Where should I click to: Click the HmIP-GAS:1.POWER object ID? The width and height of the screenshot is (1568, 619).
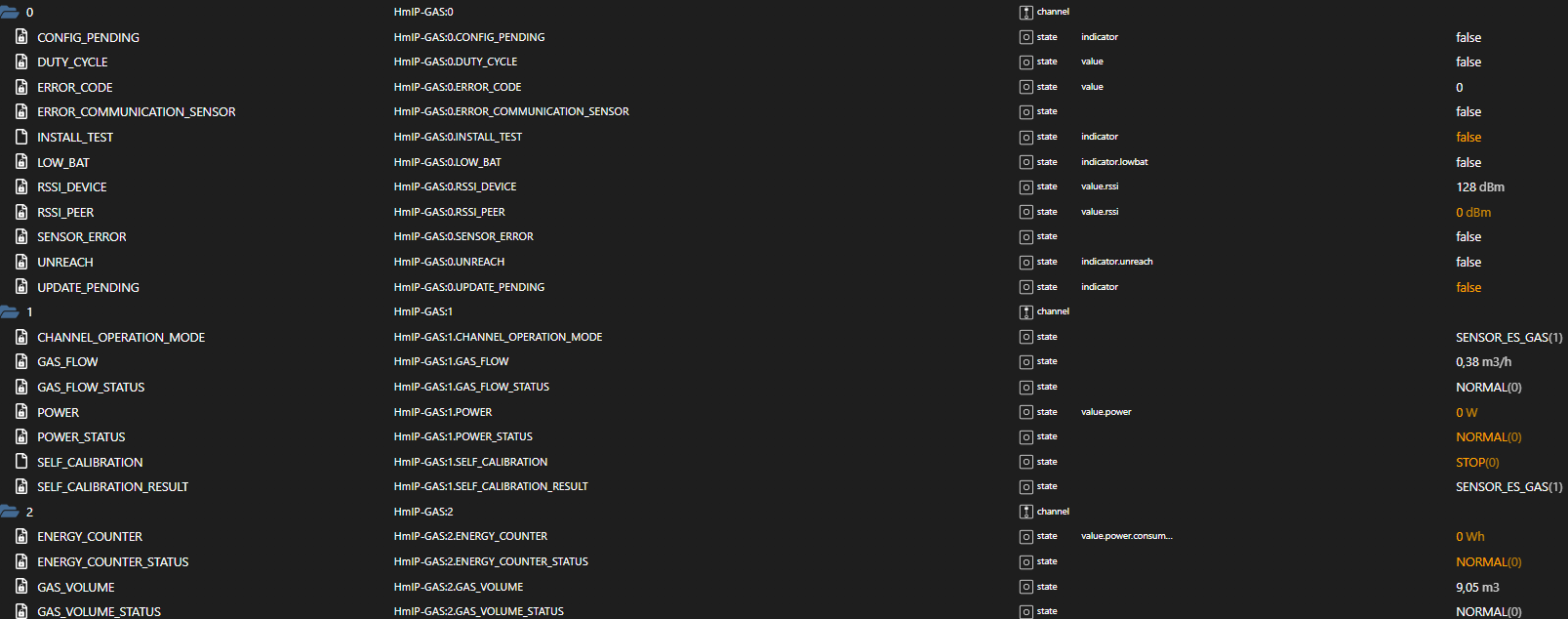click(442, 412)
